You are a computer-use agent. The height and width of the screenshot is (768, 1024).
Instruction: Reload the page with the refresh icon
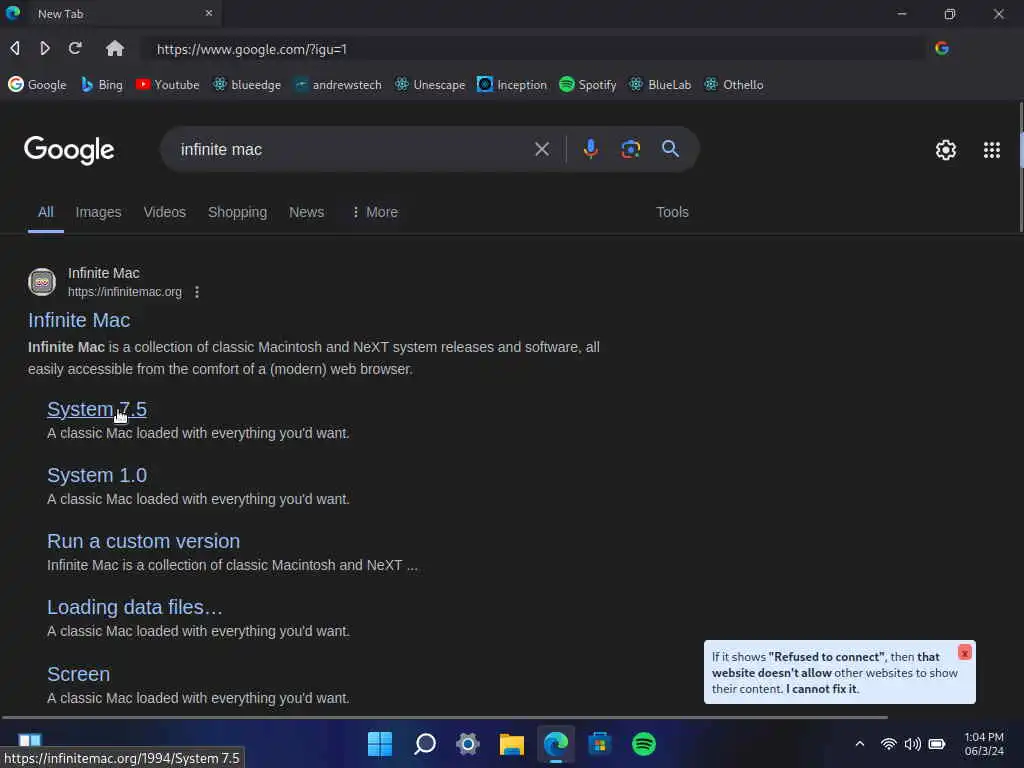pos(75,48)
